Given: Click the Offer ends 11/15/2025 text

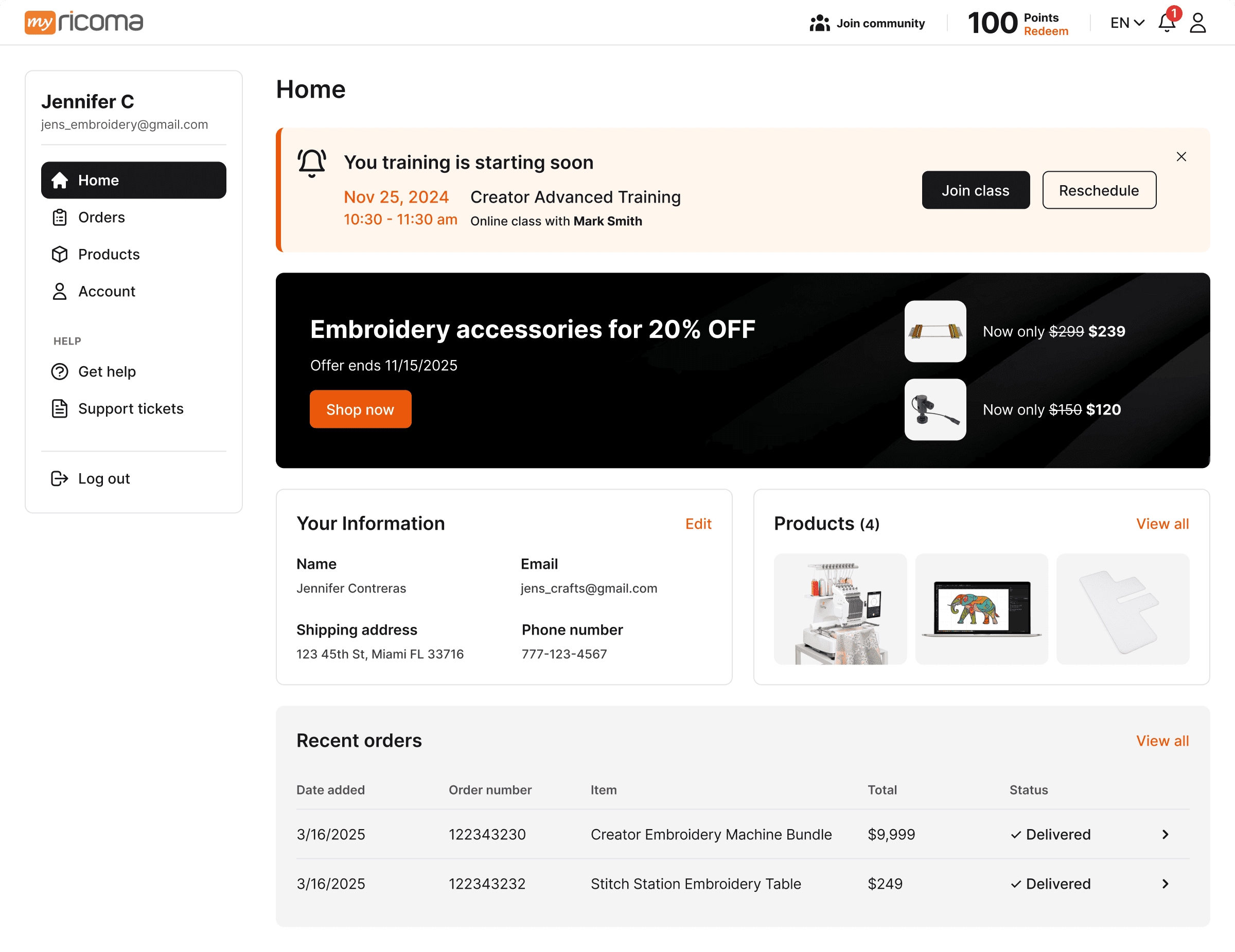Looking at the screenshot, I should pos(383,365).
